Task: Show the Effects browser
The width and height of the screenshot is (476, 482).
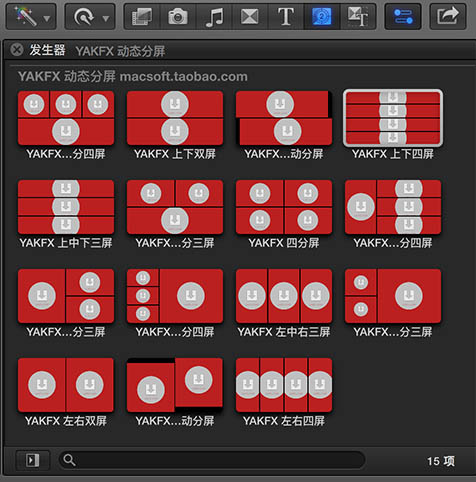Action: [142, 17]
